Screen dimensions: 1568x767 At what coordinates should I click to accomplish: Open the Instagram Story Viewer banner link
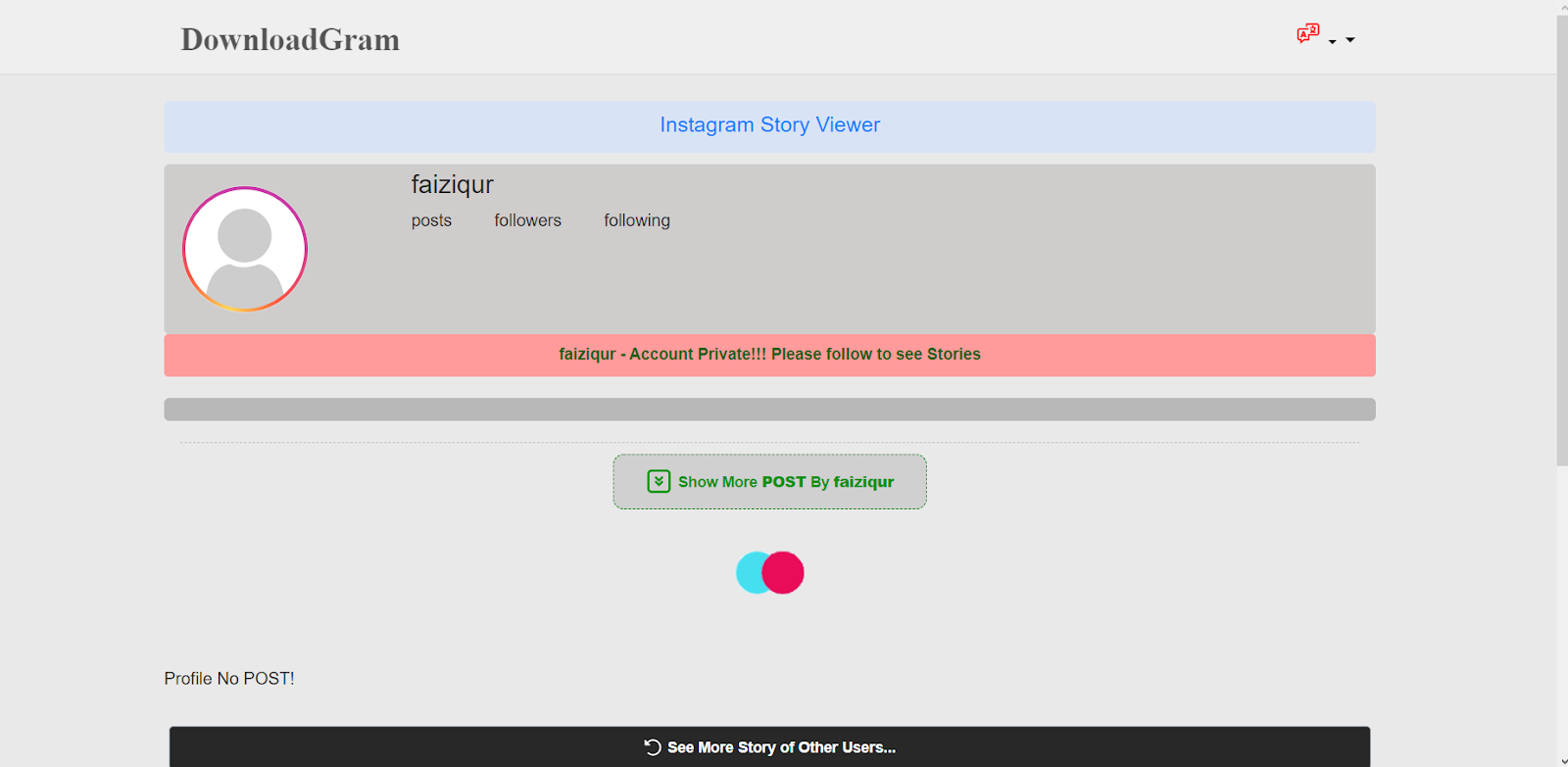[769, 125]
